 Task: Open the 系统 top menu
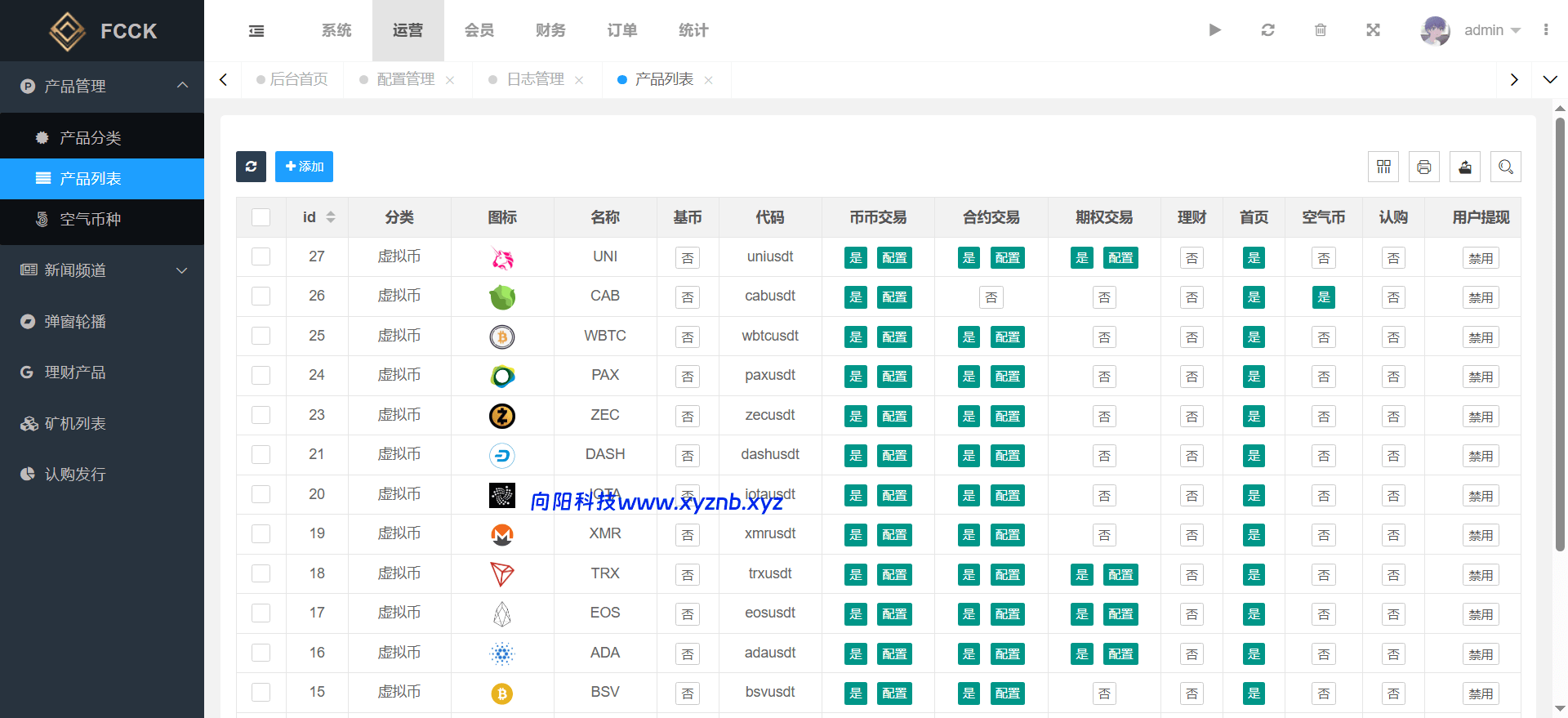[336, 30]
